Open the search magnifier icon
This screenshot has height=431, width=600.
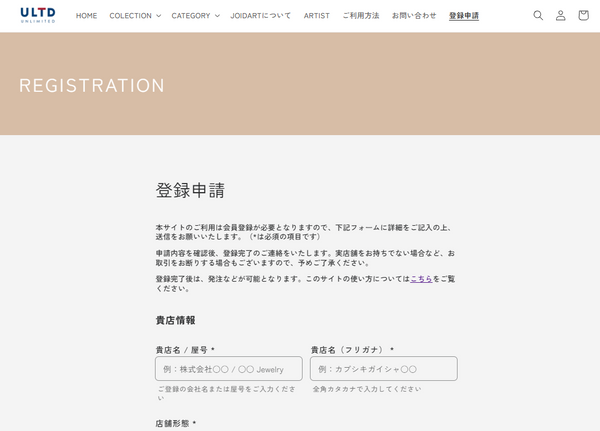click(538, 15)
